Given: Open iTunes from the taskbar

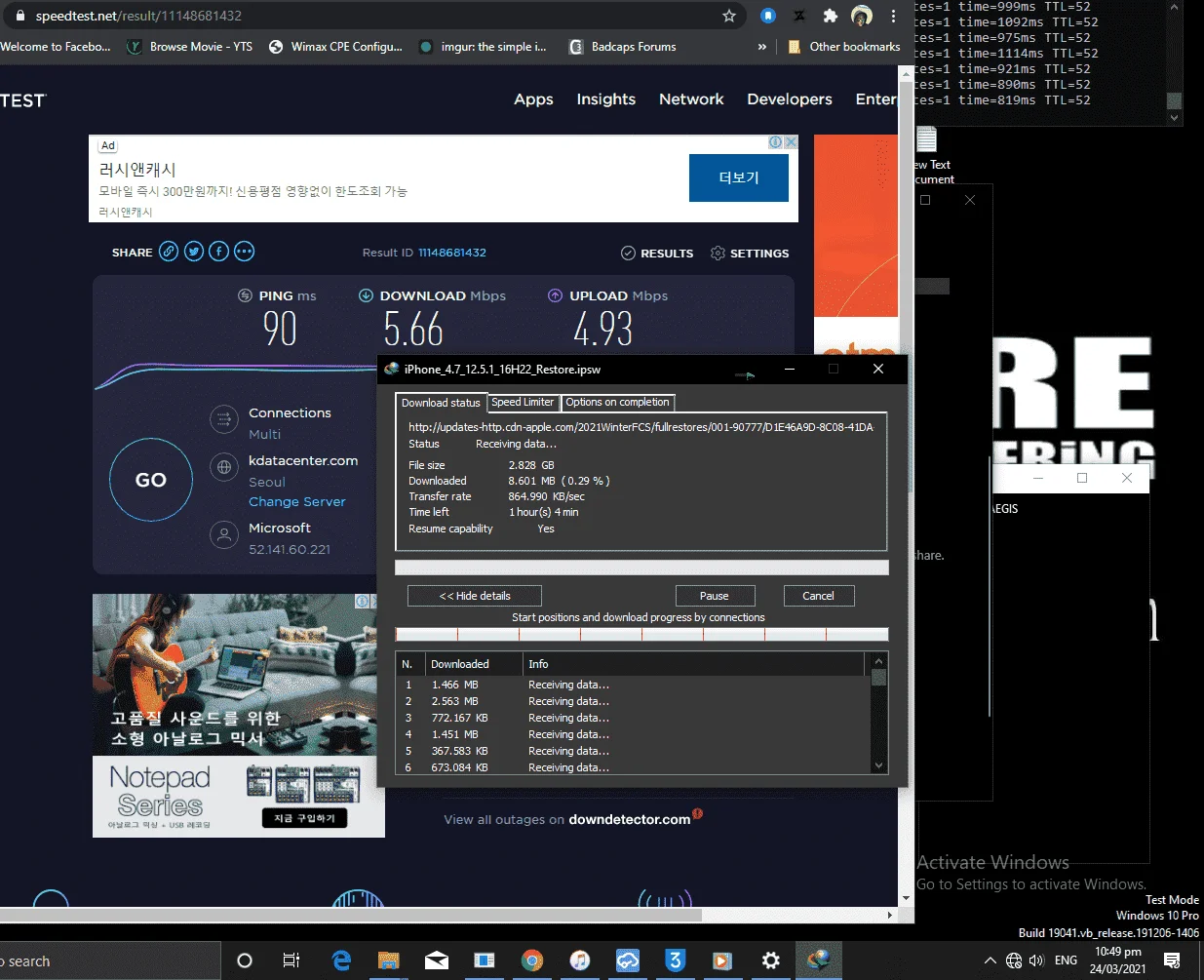Looking at the screenshot, I should (x=580, y=960).
